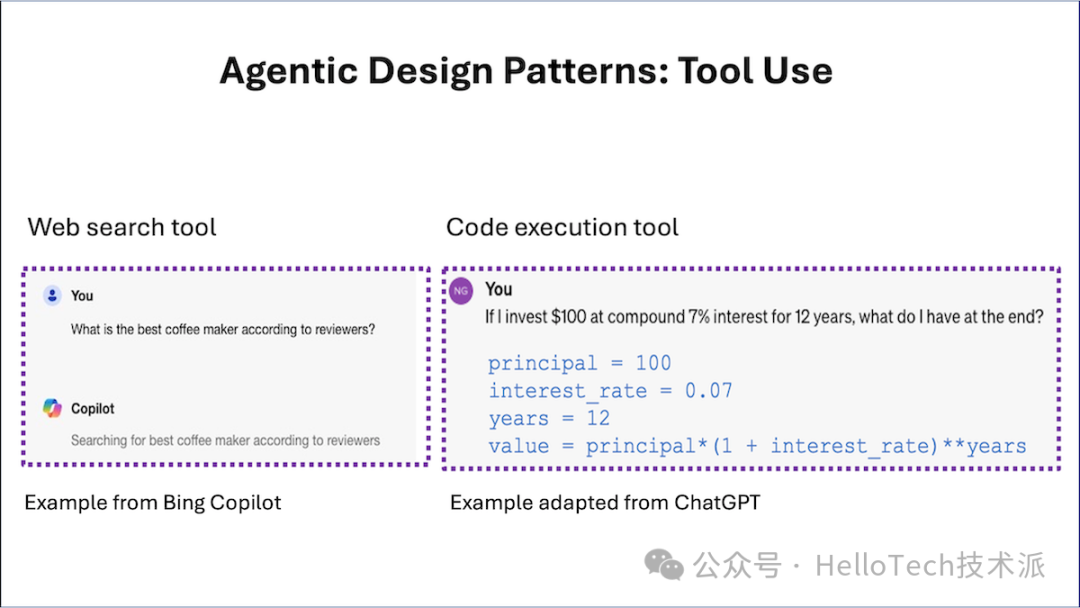Image resolution: width=1080 pixels, height=608 pixels.
Task: Click the "Copilot" responder name
Action: click(x=93, y=409)
